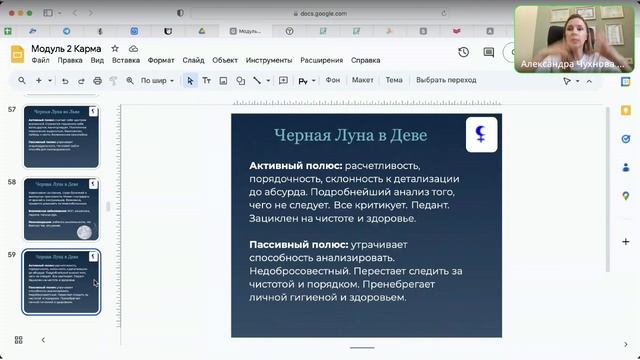The width and height of the screenshot is (640, 360).
Task: Select slide 57 thumbnail
Action: pos(61,137)
